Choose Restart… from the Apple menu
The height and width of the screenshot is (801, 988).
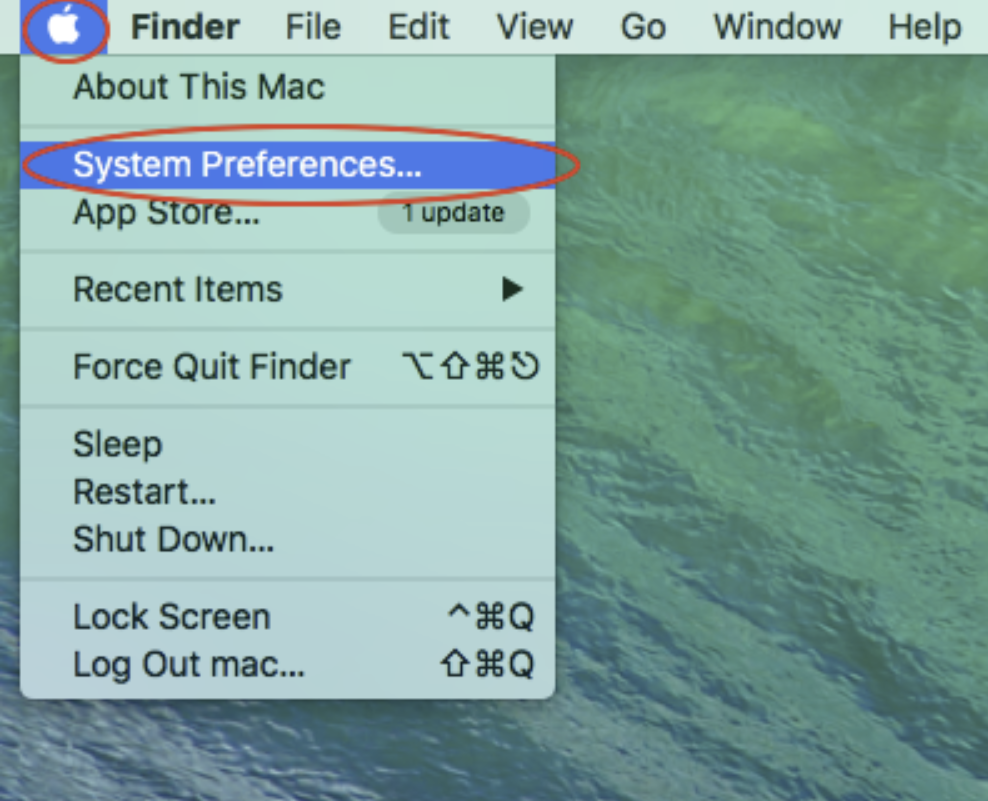click(288, 492)
